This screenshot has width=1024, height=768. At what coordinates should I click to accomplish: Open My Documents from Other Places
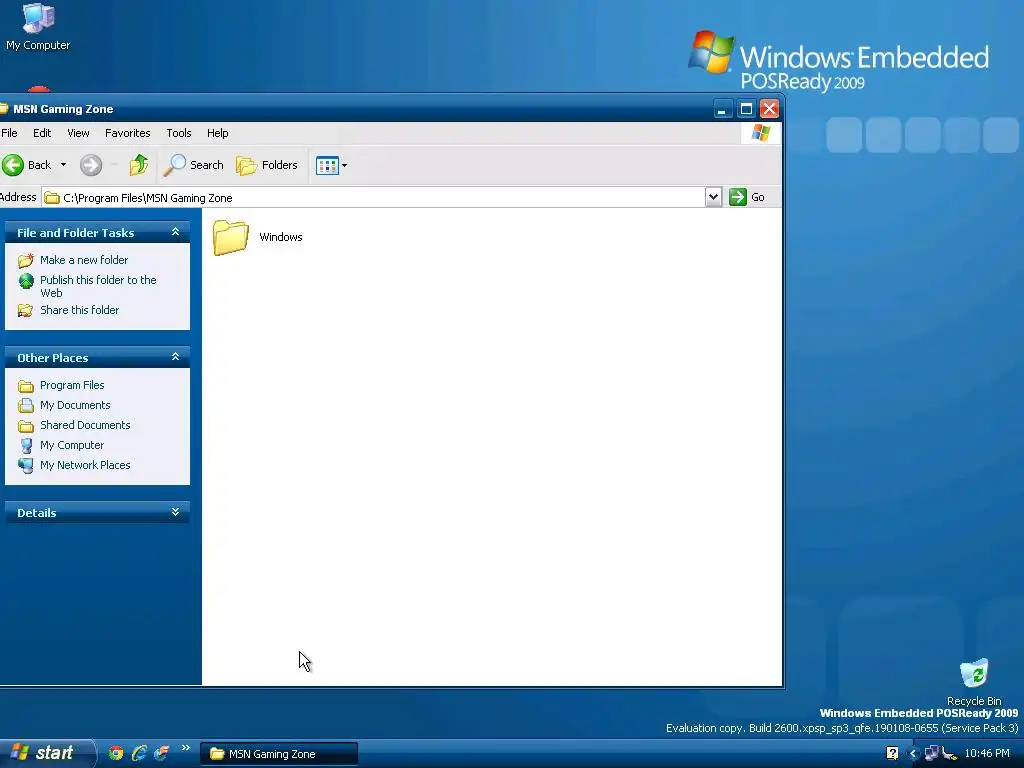click(x=75, y=406)
